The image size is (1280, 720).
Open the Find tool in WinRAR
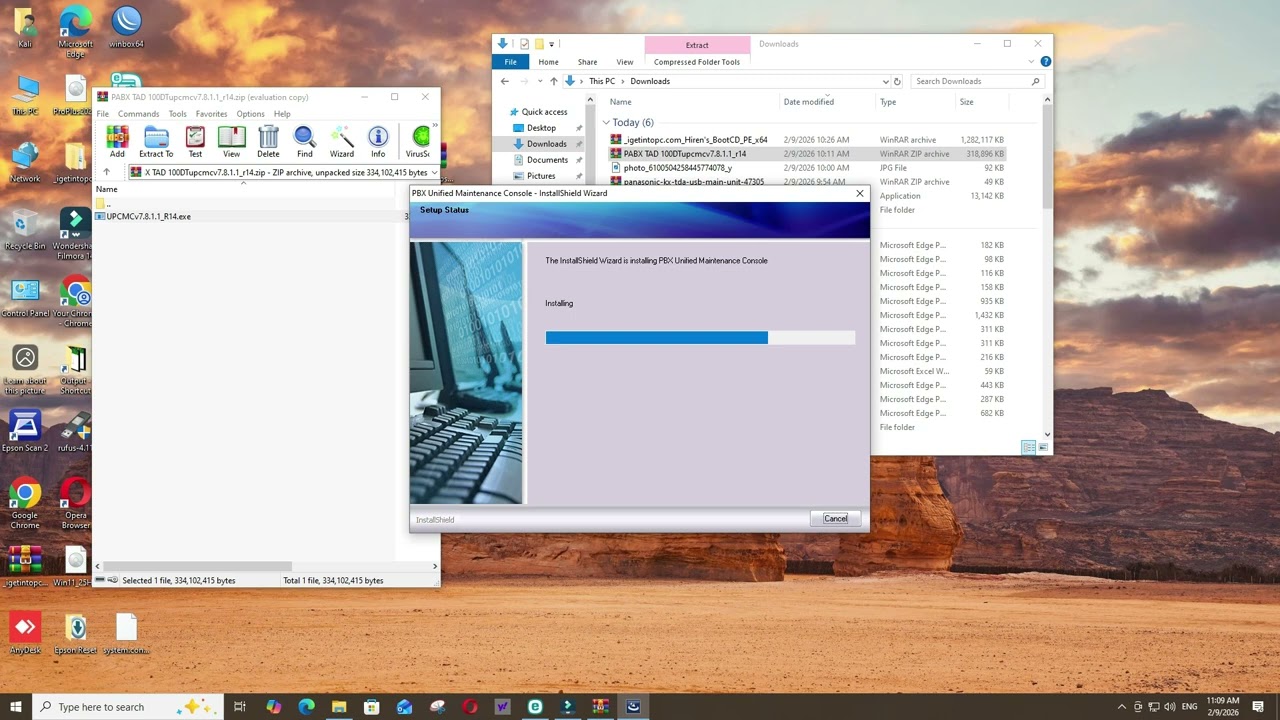point(305,141)
